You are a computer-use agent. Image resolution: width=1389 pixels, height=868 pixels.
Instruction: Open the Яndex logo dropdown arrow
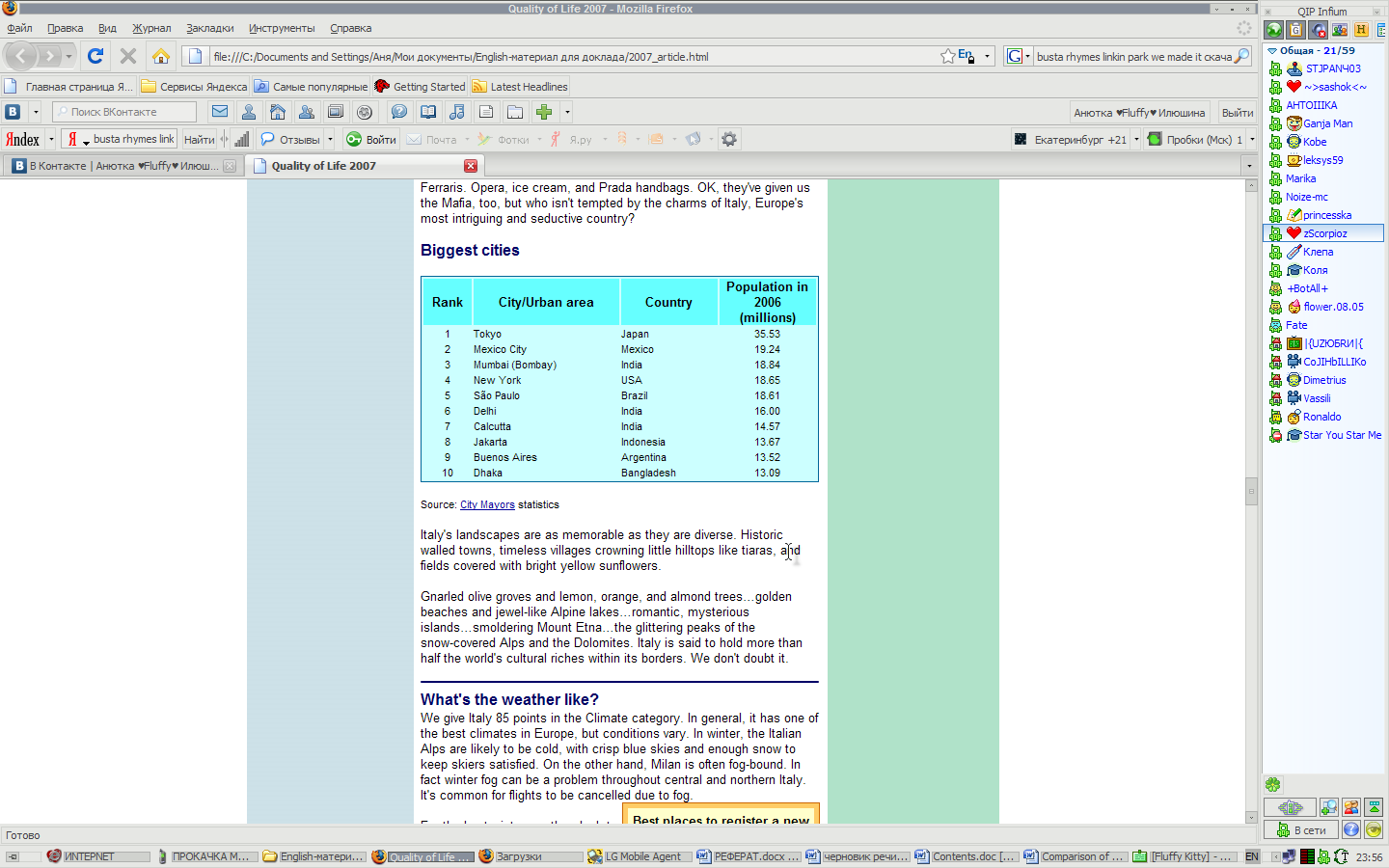pyautogui.click(x=51, y=139)
